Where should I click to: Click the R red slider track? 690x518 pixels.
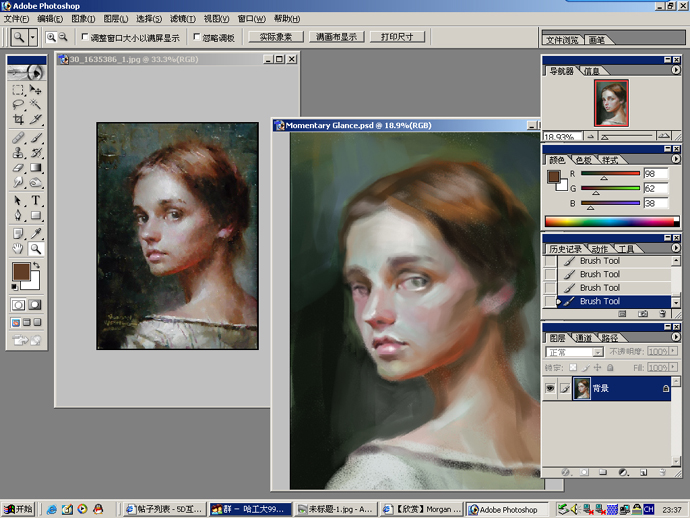pyautogui.click(x=610, y=173)
